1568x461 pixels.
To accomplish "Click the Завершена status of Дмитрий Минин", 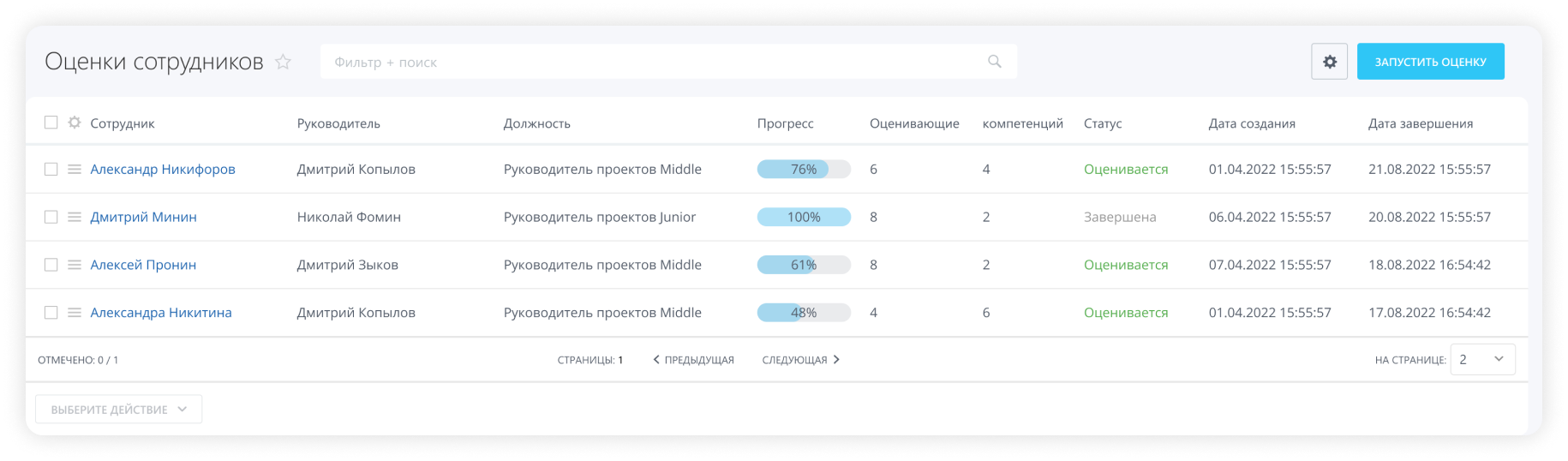I will pos(1120,218).
